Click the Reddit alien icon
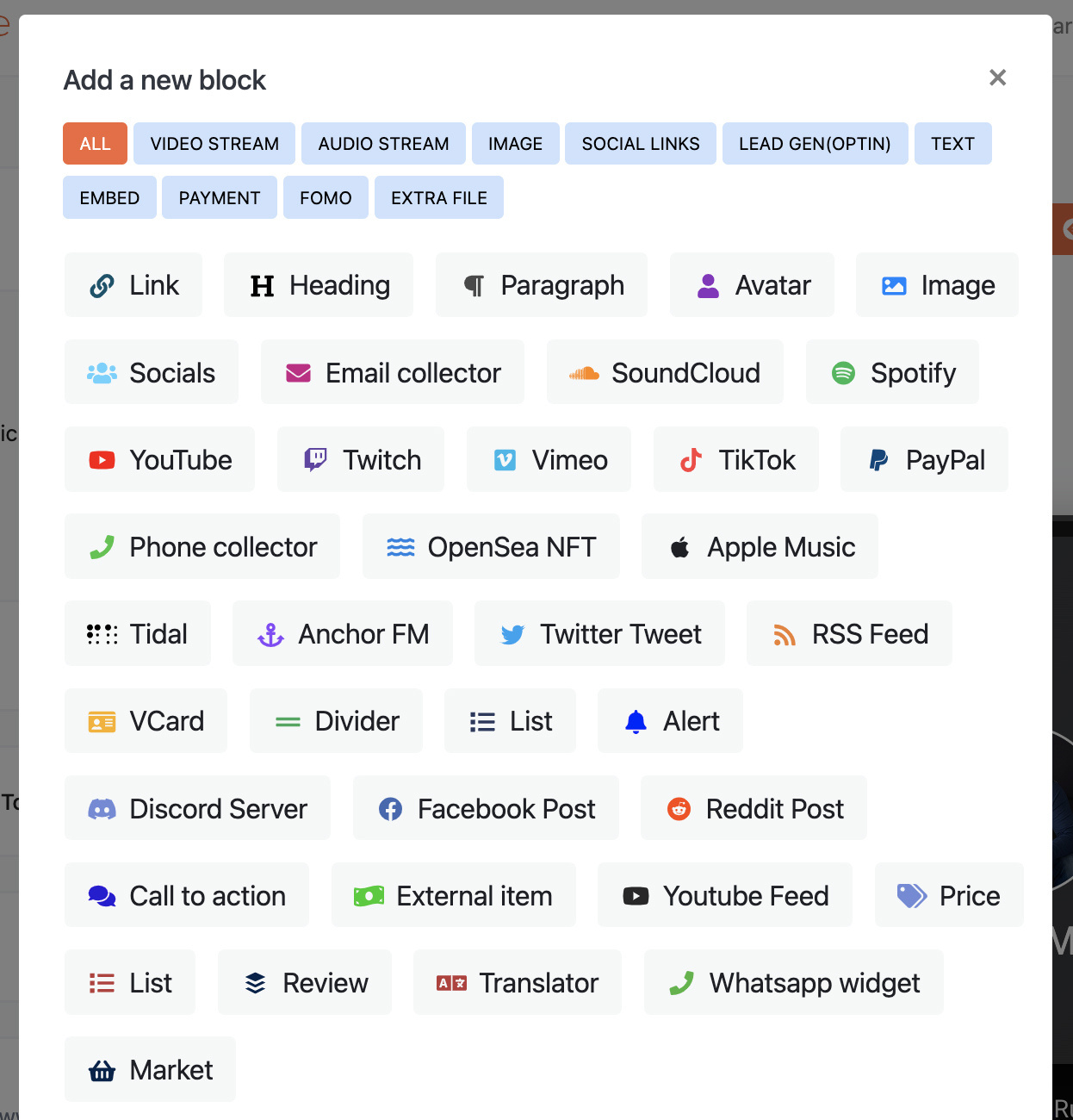1073x1120 pixels. pyautogui.click(x=679, y=809)
